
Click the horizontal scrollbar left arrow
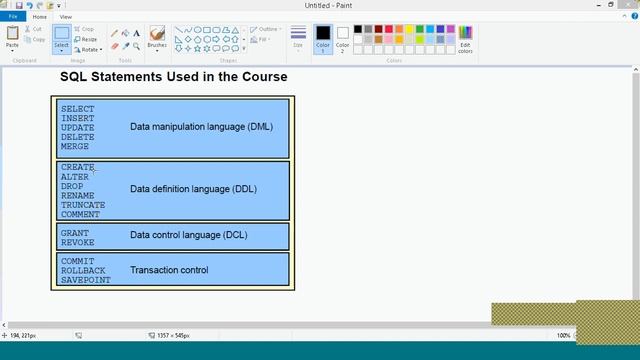pyautogui.click(x=4, y=325)
